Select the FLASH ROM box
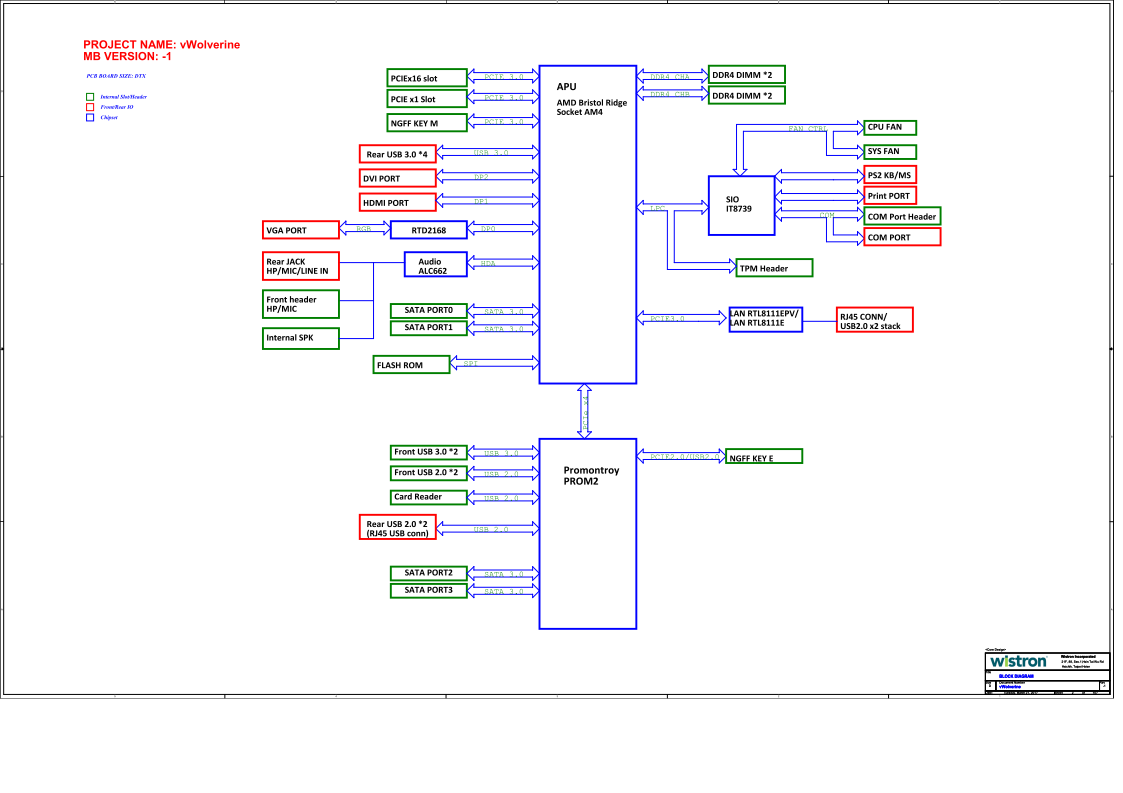Viewport: 1123px width, 793px height. click(411, 365)
